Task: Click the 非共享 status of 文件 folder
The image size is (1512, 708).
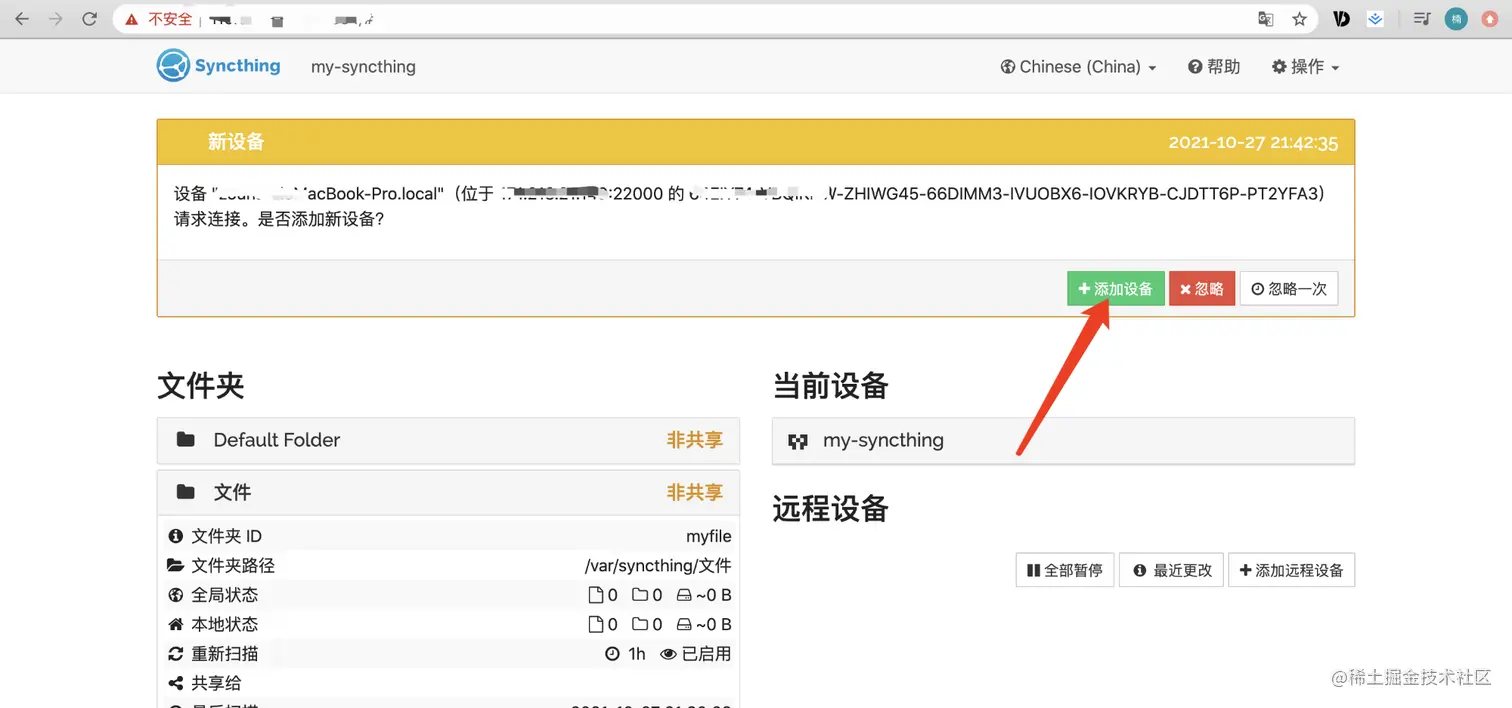Action: coord(695,492)
